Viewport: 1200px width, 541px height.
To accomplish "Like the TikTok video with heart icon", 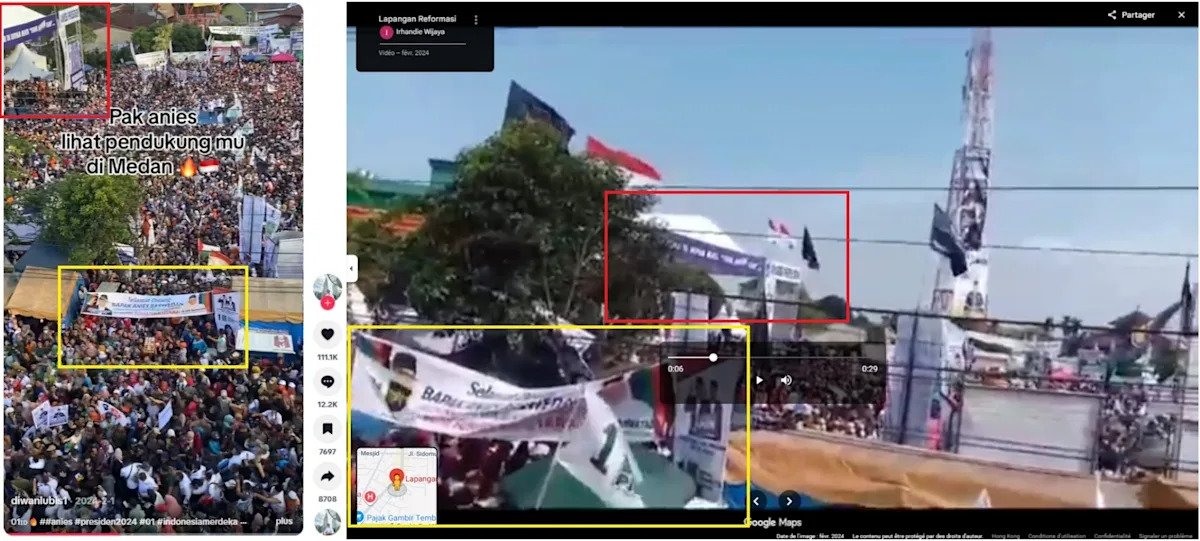I will [326, 335].
